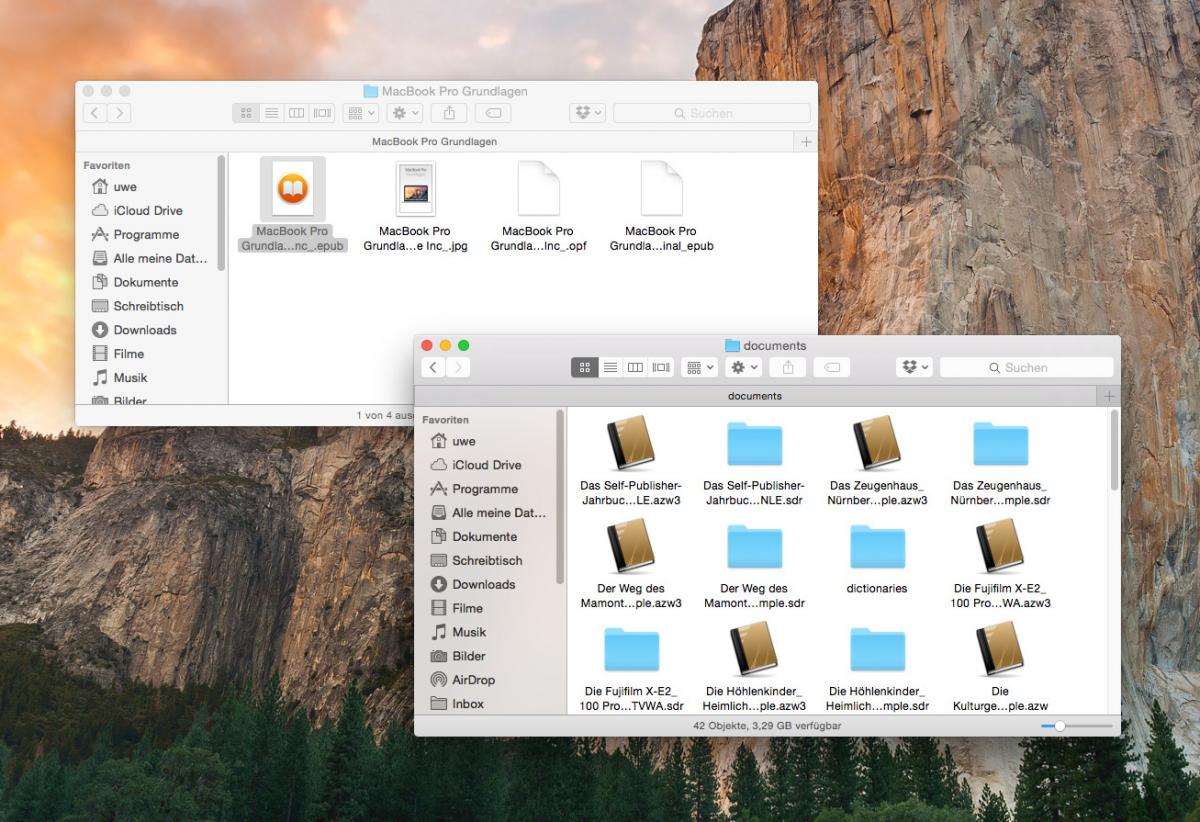Go back in documents window

[434, 368]
